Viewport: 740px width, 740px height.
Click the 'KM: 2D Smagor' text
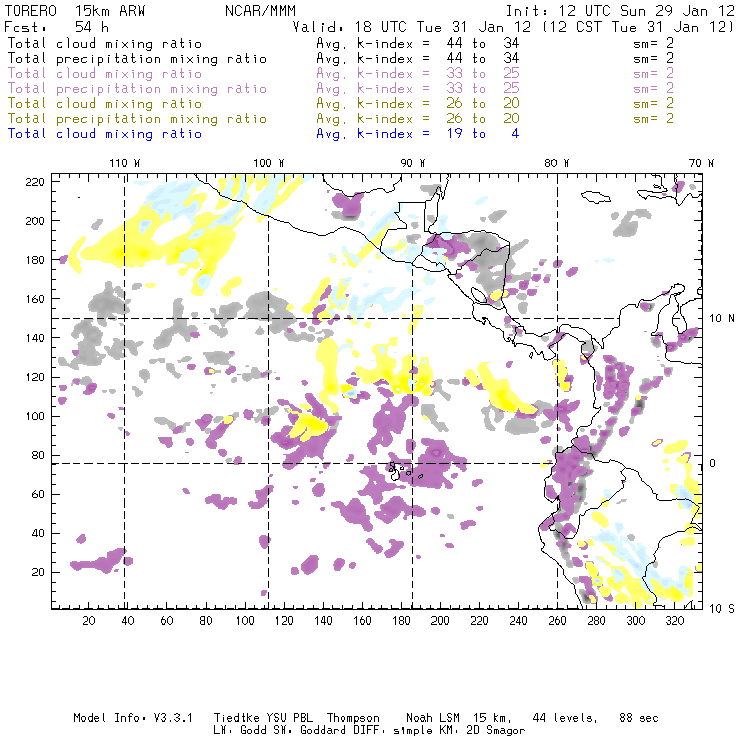[x=481, y=731]
